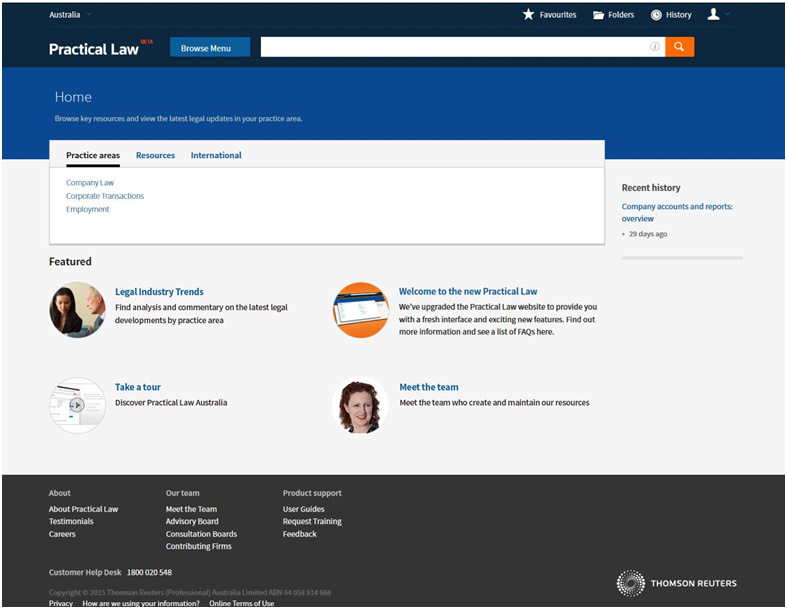The width and height of the screenshot is (787, 609).
Task: Open the Folders icon in header
Action: point(598,15)
